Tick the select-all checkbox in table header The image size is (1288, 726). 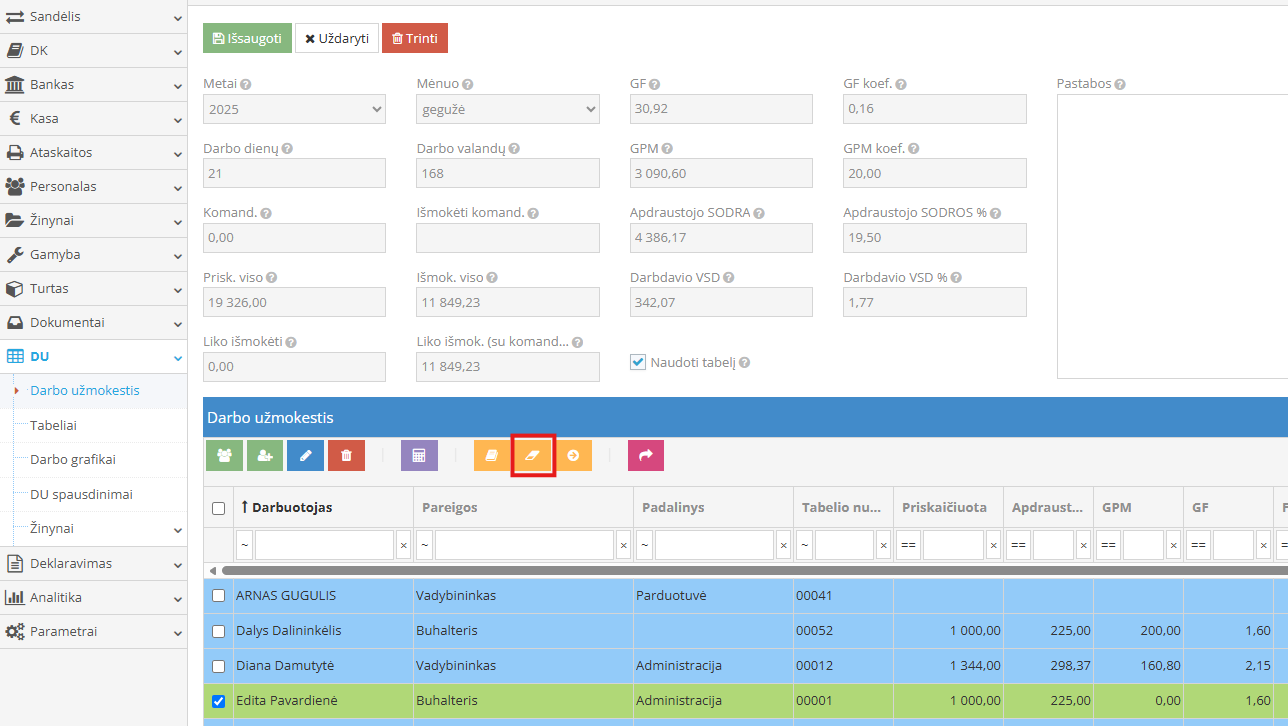click(x=219, y=508)
